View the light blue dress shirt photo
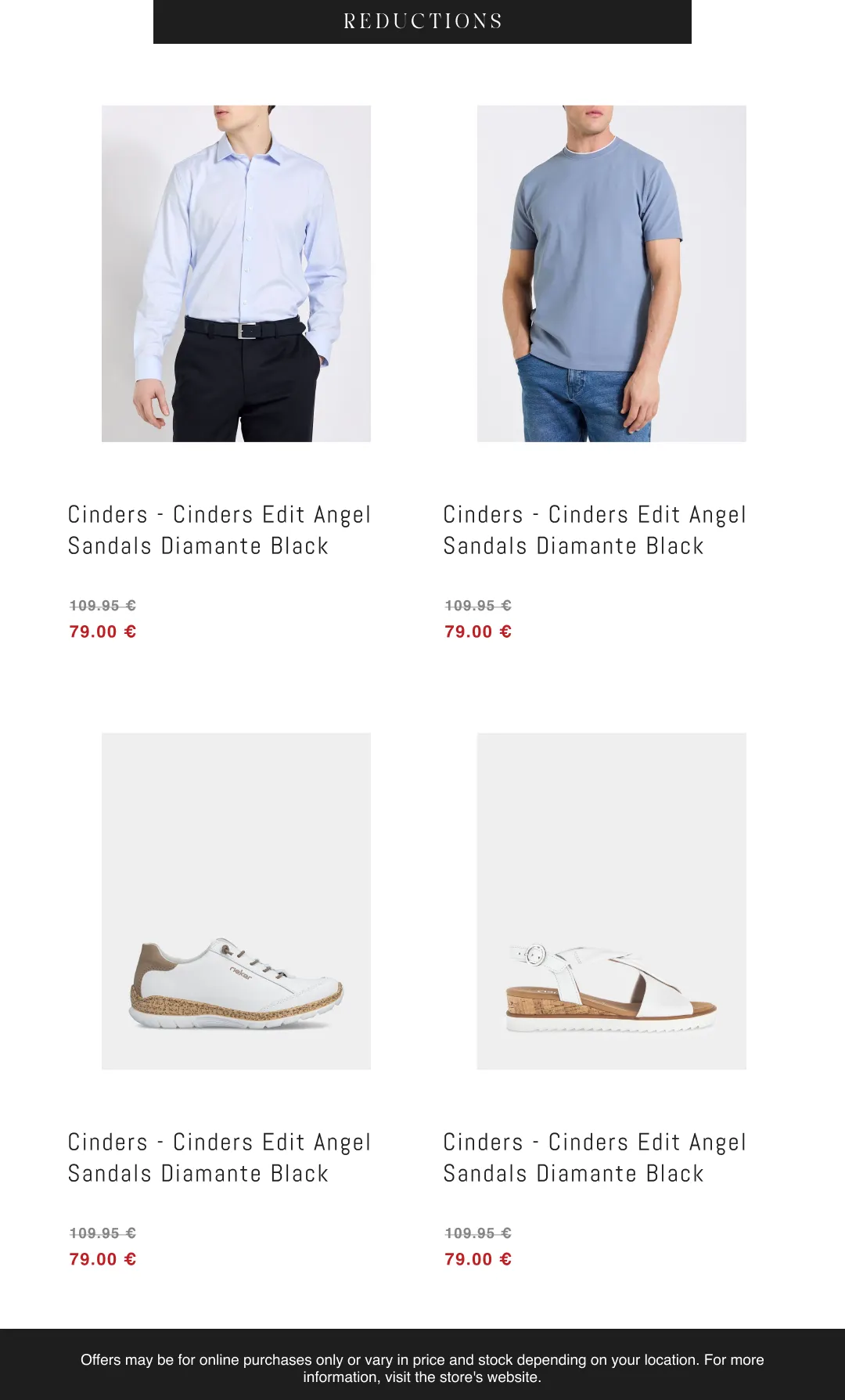Viewport: 845px width, 1400px height. (x=236, y=274)
